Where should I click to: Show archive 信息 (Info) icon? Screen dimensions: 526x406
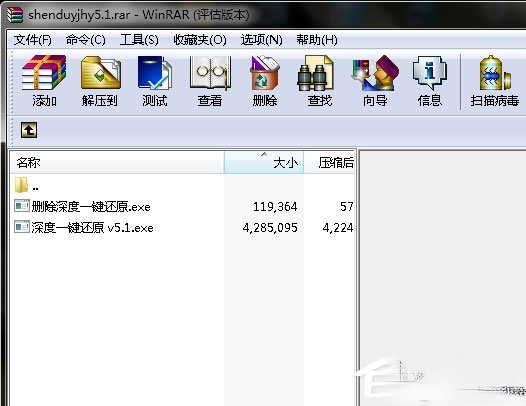tap(430, 73)
